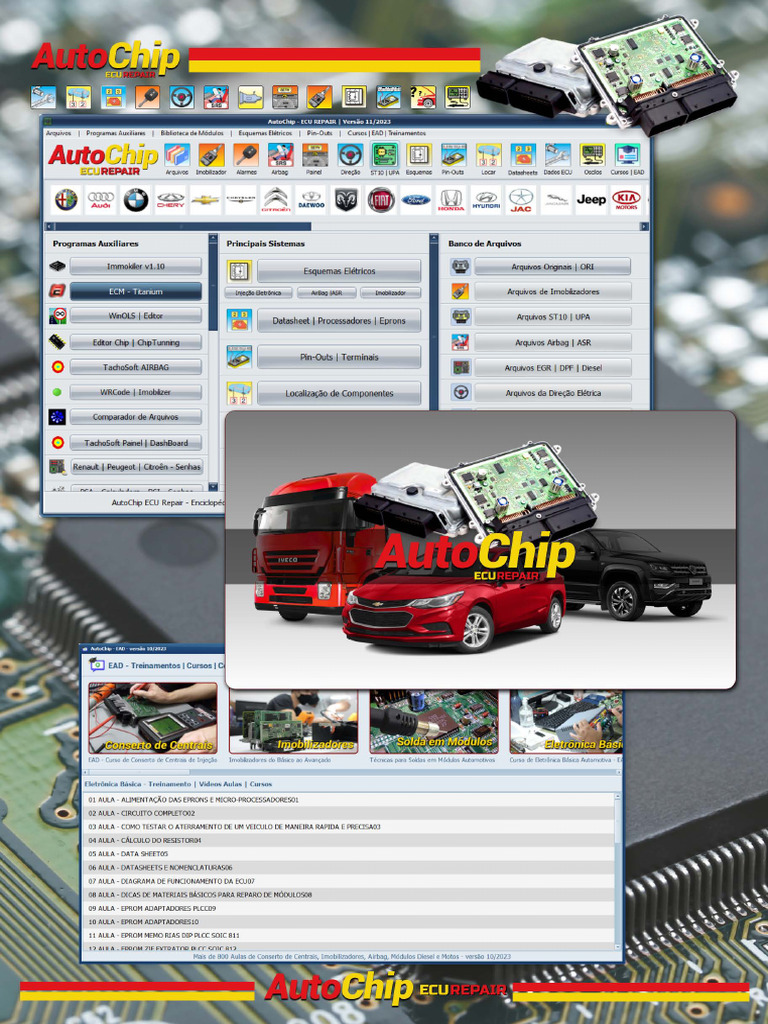Open Localização de Componentes
This screenshot has width=768, height=1024.
tap(339, 393)
